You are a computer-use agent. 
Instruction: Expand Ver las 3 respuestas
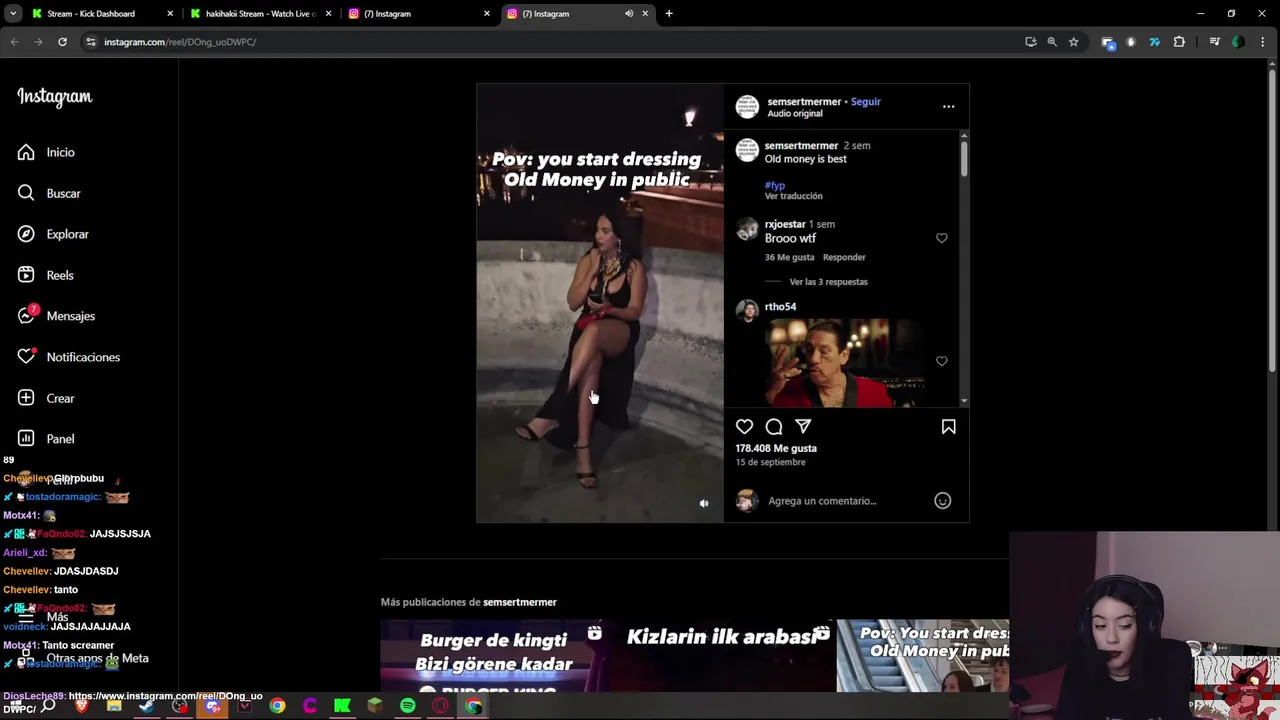[x=828, y=282]
